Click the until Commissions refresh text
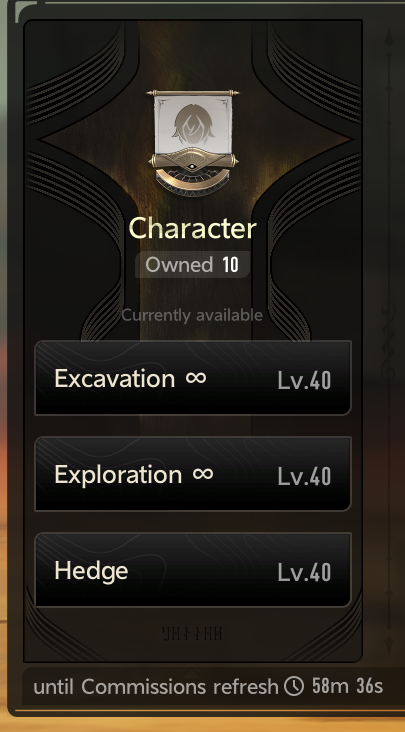The height and width of the screenshot is (732, 405). [x=156, y=687]
